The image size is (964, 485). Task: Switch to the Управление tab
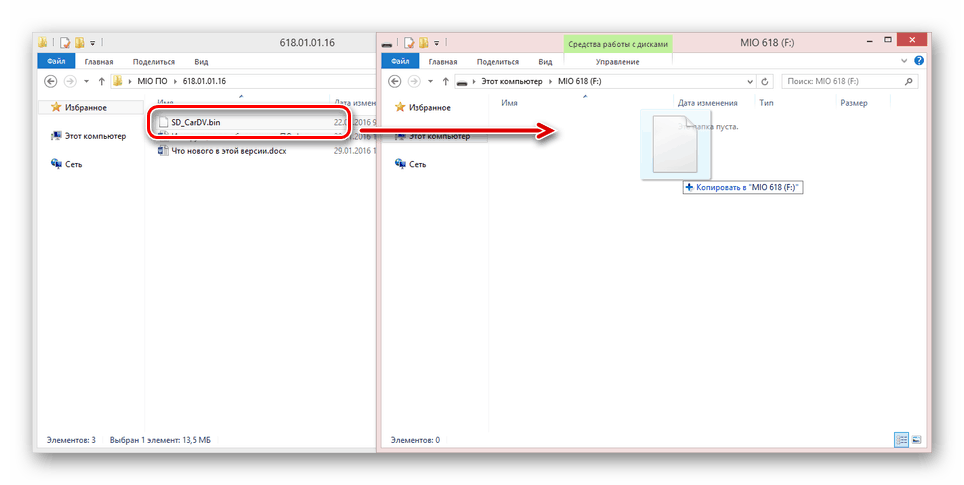[617, 61]
